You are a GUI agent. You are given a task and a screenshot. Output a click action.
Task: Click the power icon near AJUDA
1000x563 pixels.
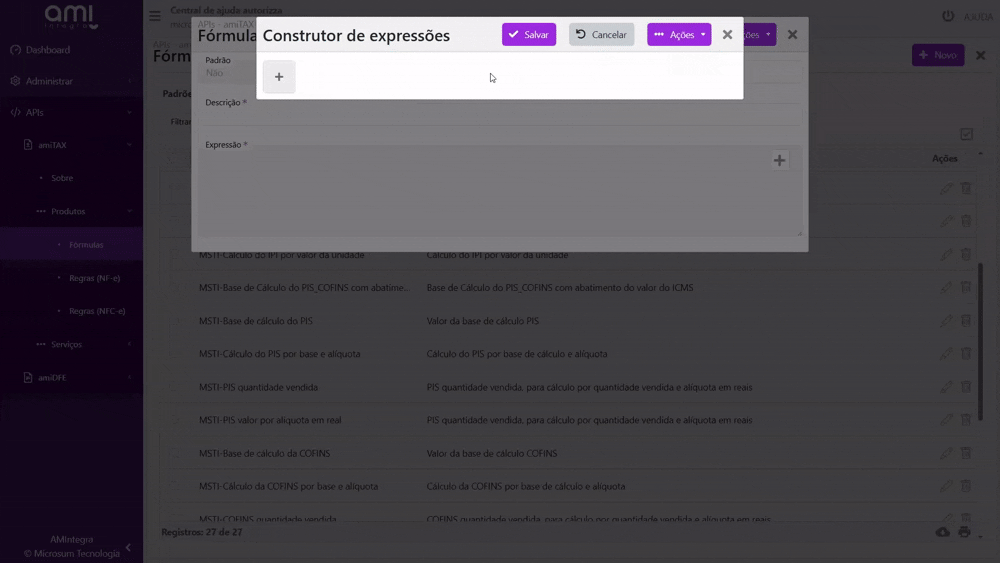coord(948,16)
